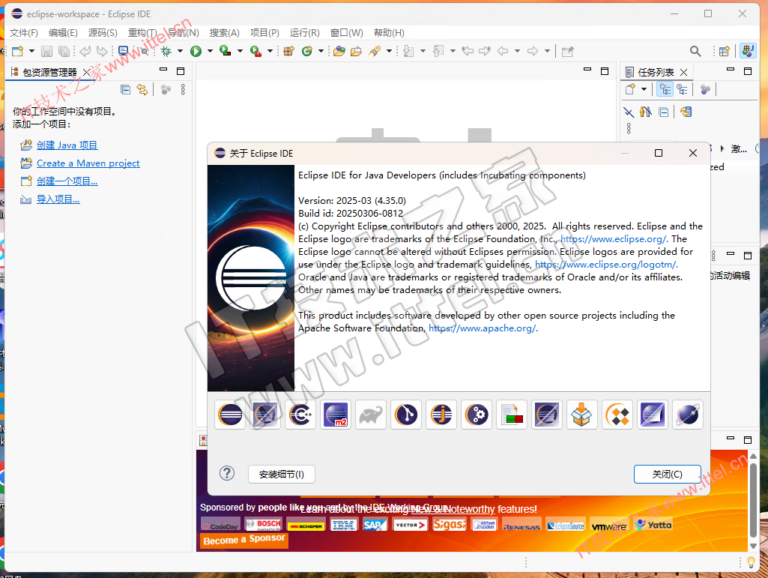Click the 安装细节(I) button
This screenshot has width=768, height=578.
click(x=281, y=474)
